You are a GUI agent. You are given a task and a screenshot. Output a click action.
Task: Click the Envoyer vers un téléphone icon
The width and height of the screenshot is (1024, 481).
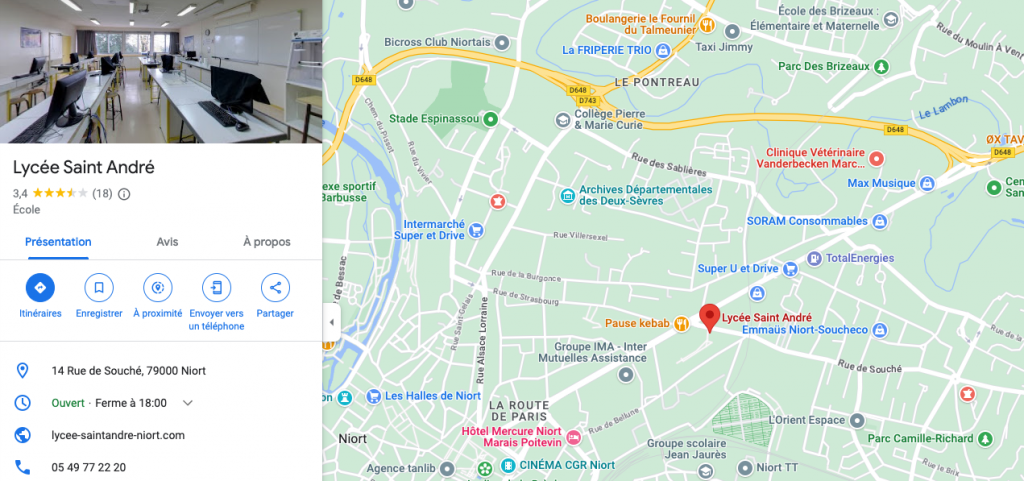216,287
